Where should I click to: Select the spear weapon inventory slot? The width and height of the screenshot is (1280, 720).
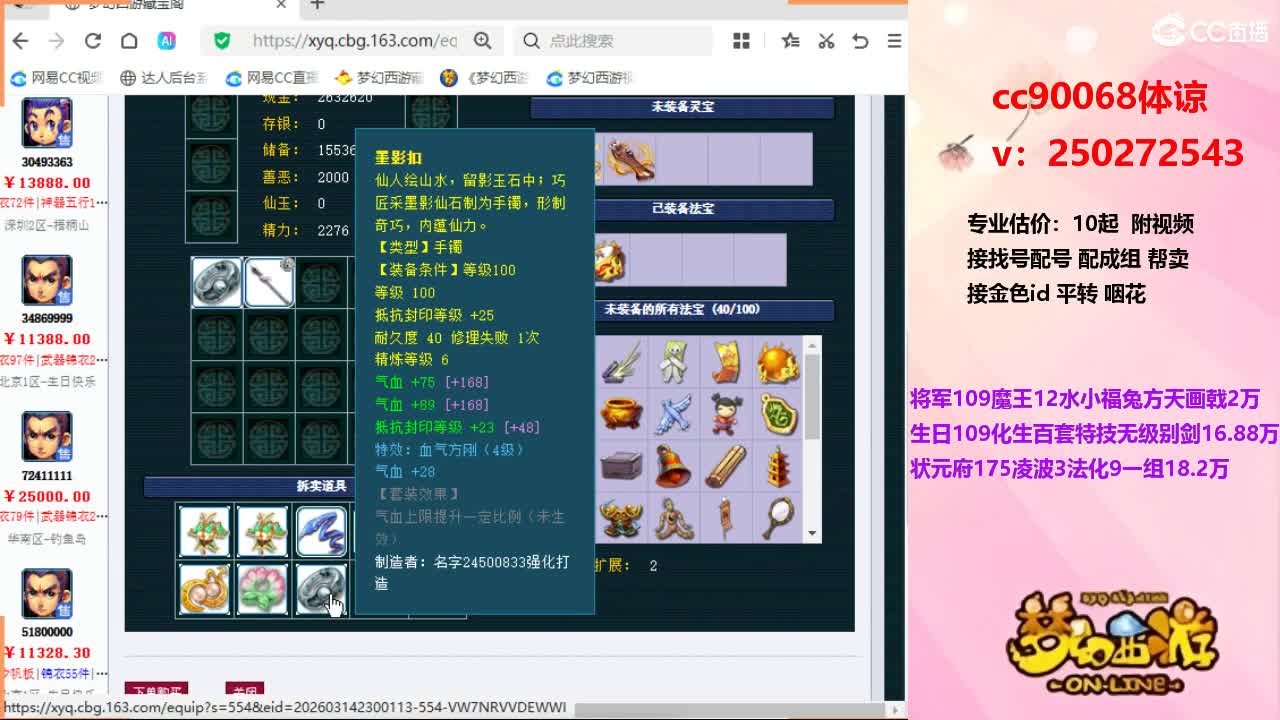point(268,282)
